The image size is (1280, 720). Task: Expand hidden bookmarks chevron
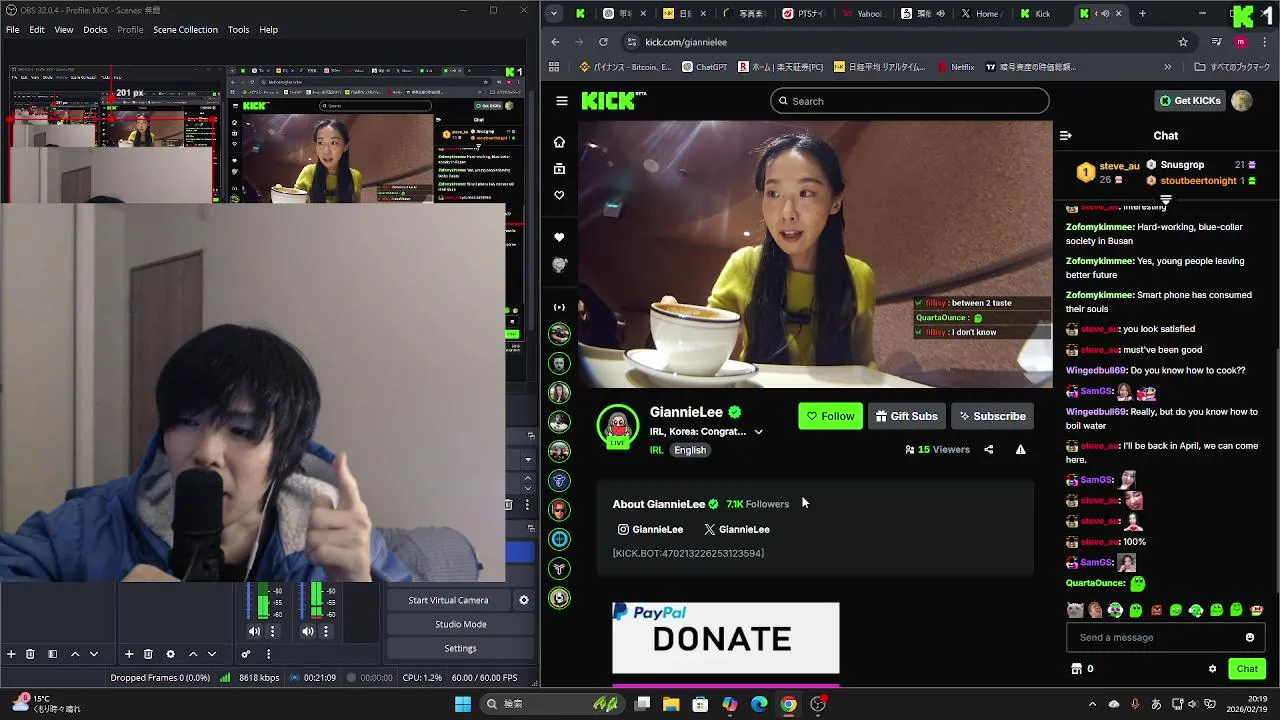pos(1167,67)
